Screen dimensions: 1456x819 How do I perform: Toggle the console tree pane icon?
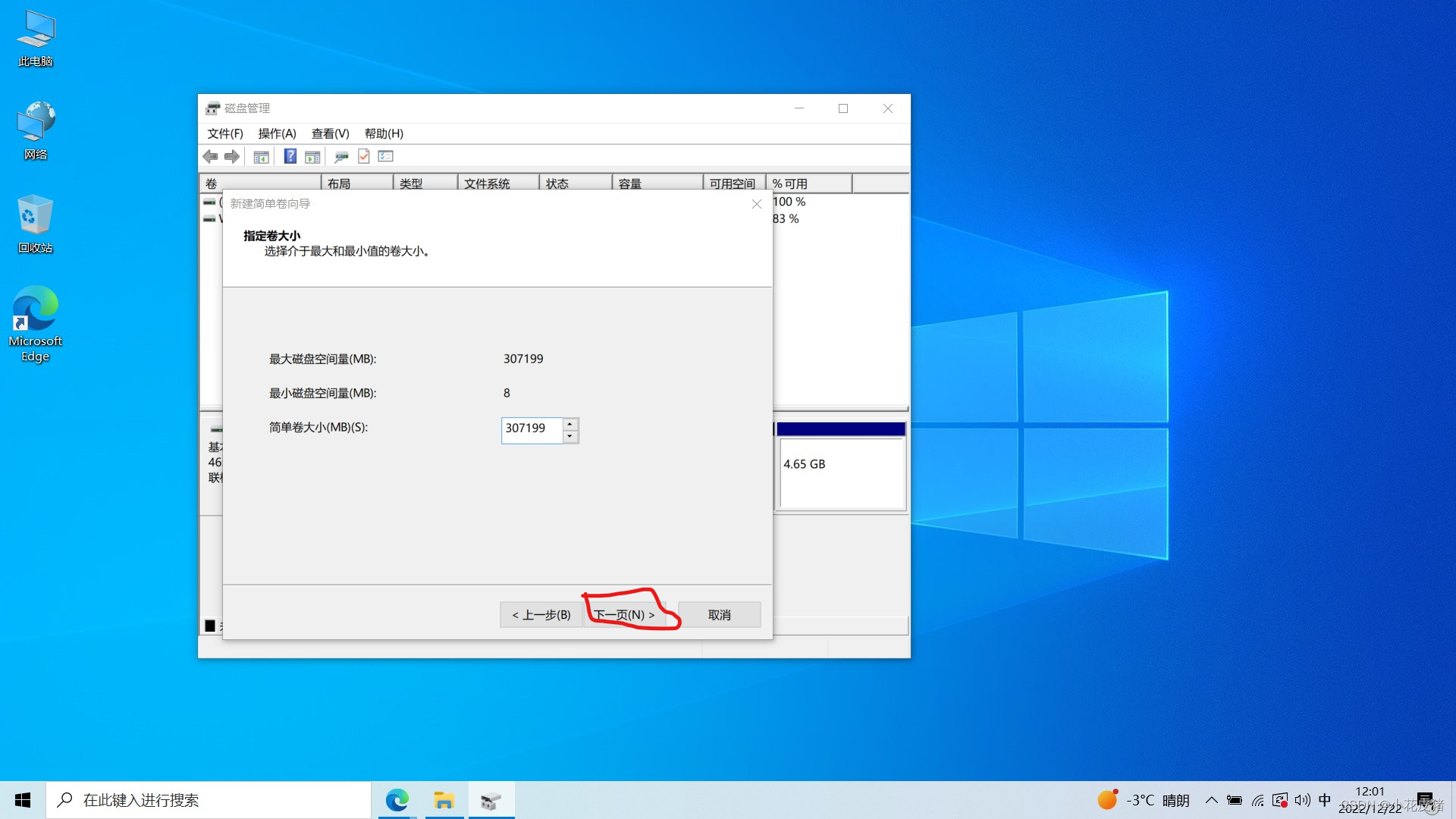coord(261,157)
